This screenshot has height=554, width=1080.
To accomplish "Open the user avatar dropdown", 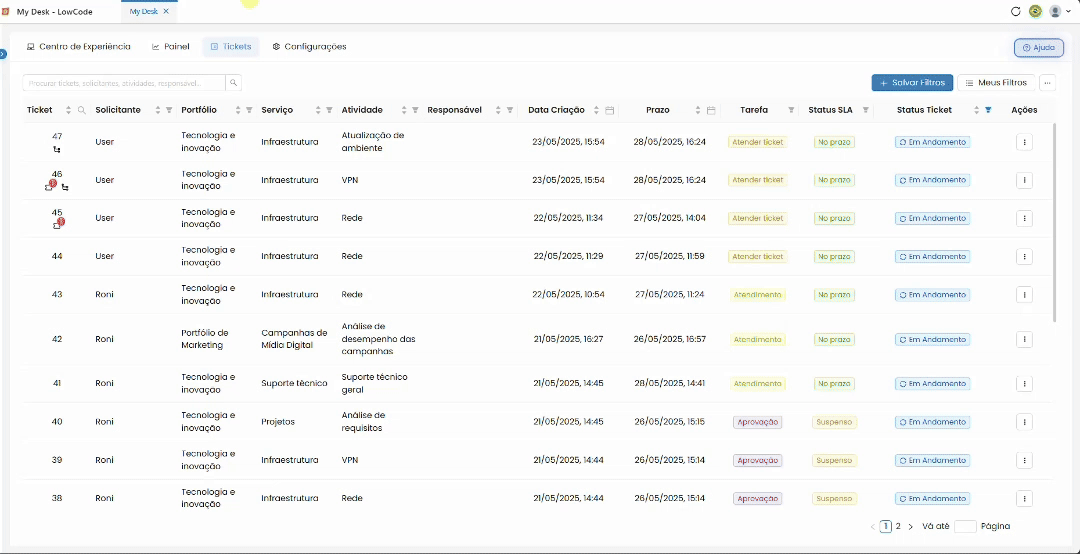I will 1060,11.
